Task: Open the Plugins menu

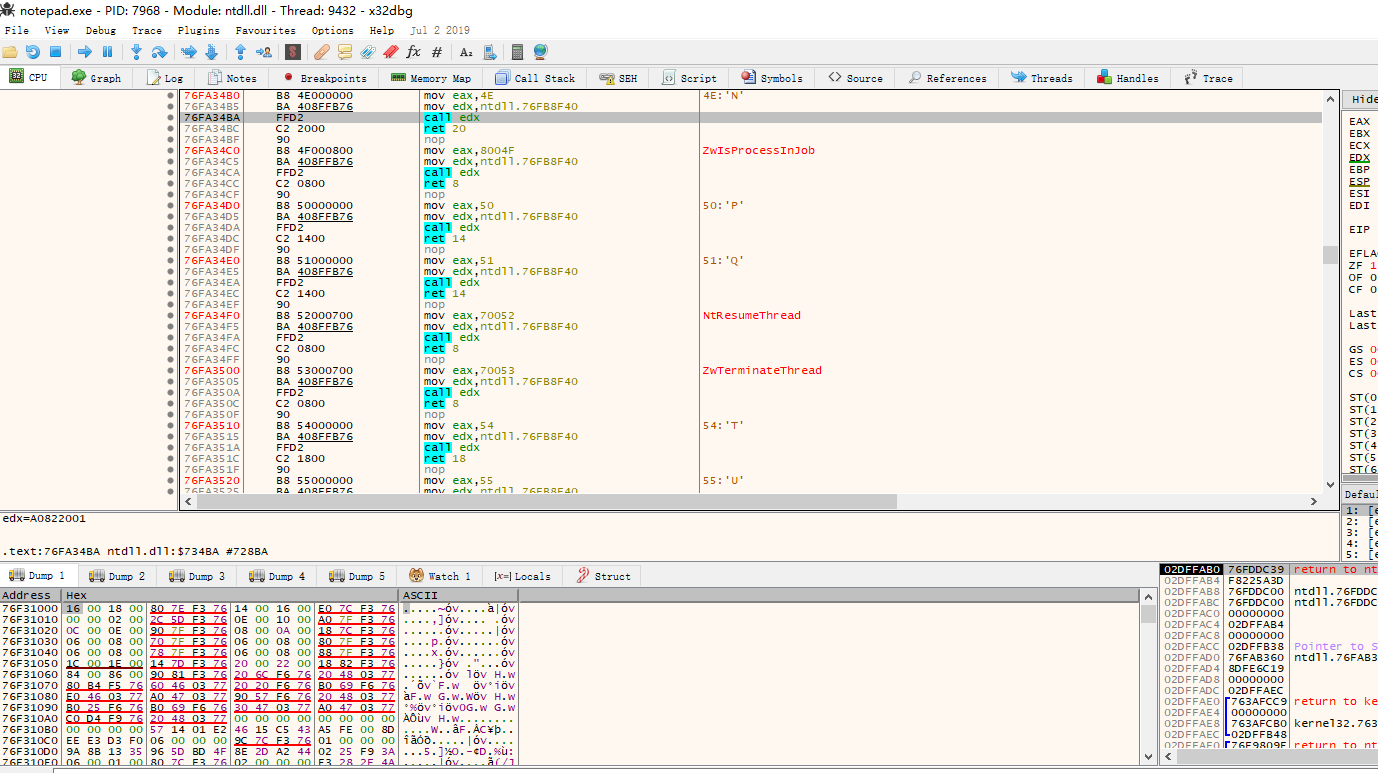Action: pos(198,31)
